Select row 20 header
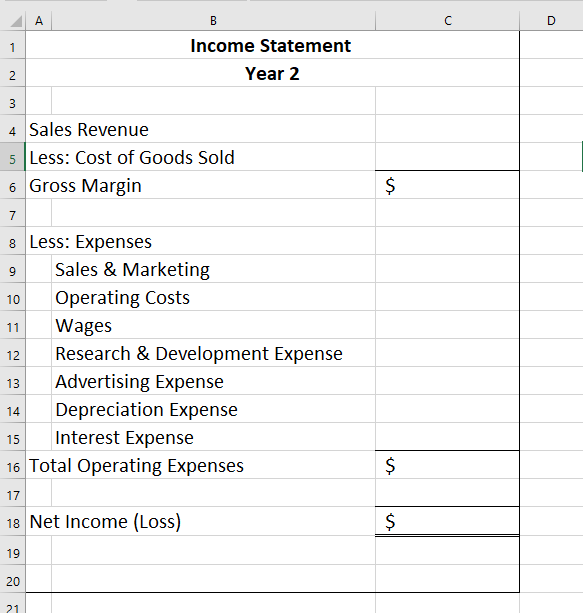The image size is (583, 613). click(13, 579)
